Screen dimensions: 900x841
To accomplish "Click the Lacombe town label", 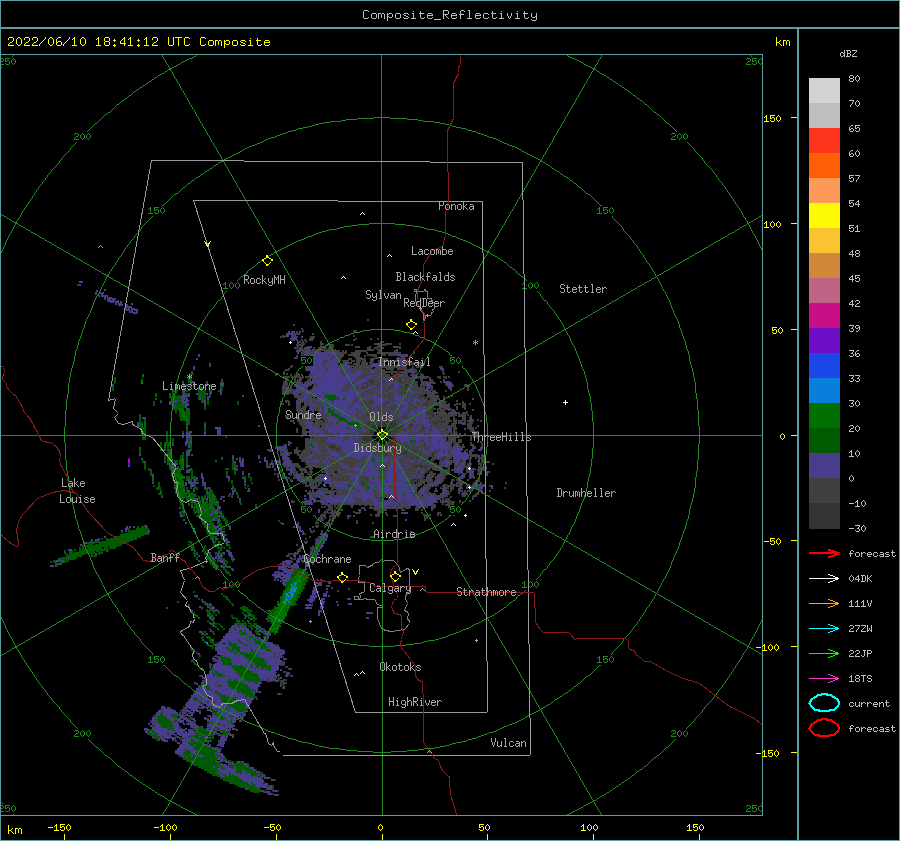I will click(x=432, y=251).
